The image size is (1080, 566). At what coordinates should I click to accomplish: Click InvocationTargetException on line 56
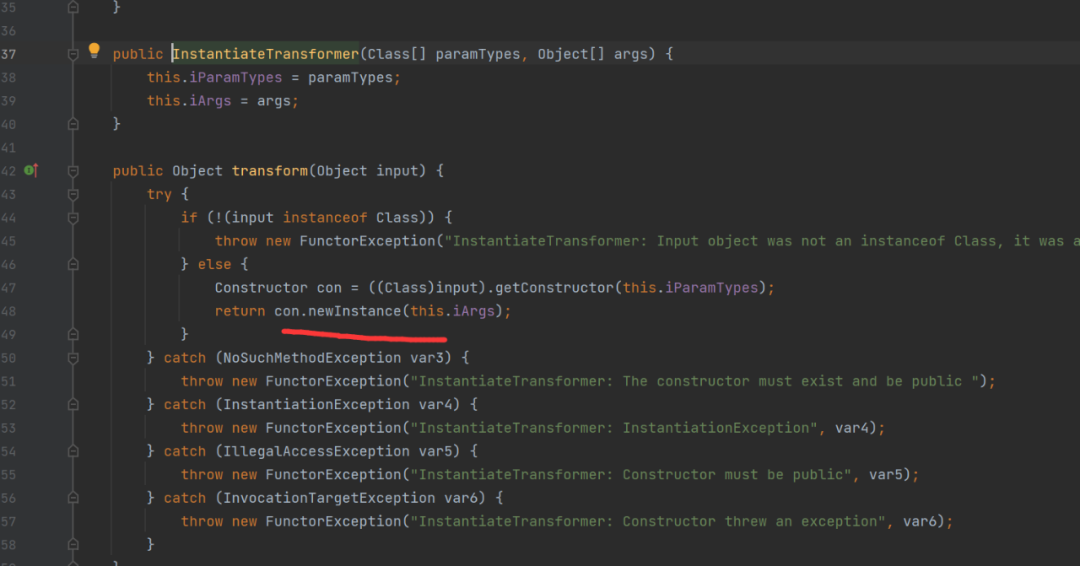click(329, 498)
